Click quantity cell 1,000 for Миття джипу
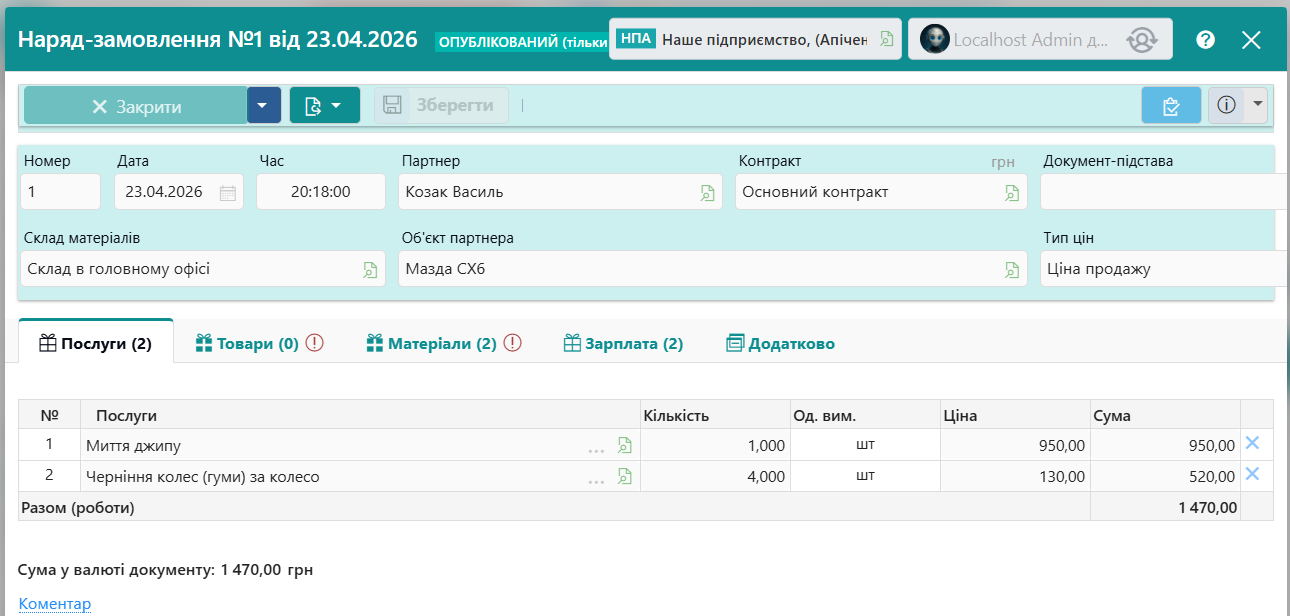The width and height of the screenshot is (1290, 616). (x=715, y=446)
